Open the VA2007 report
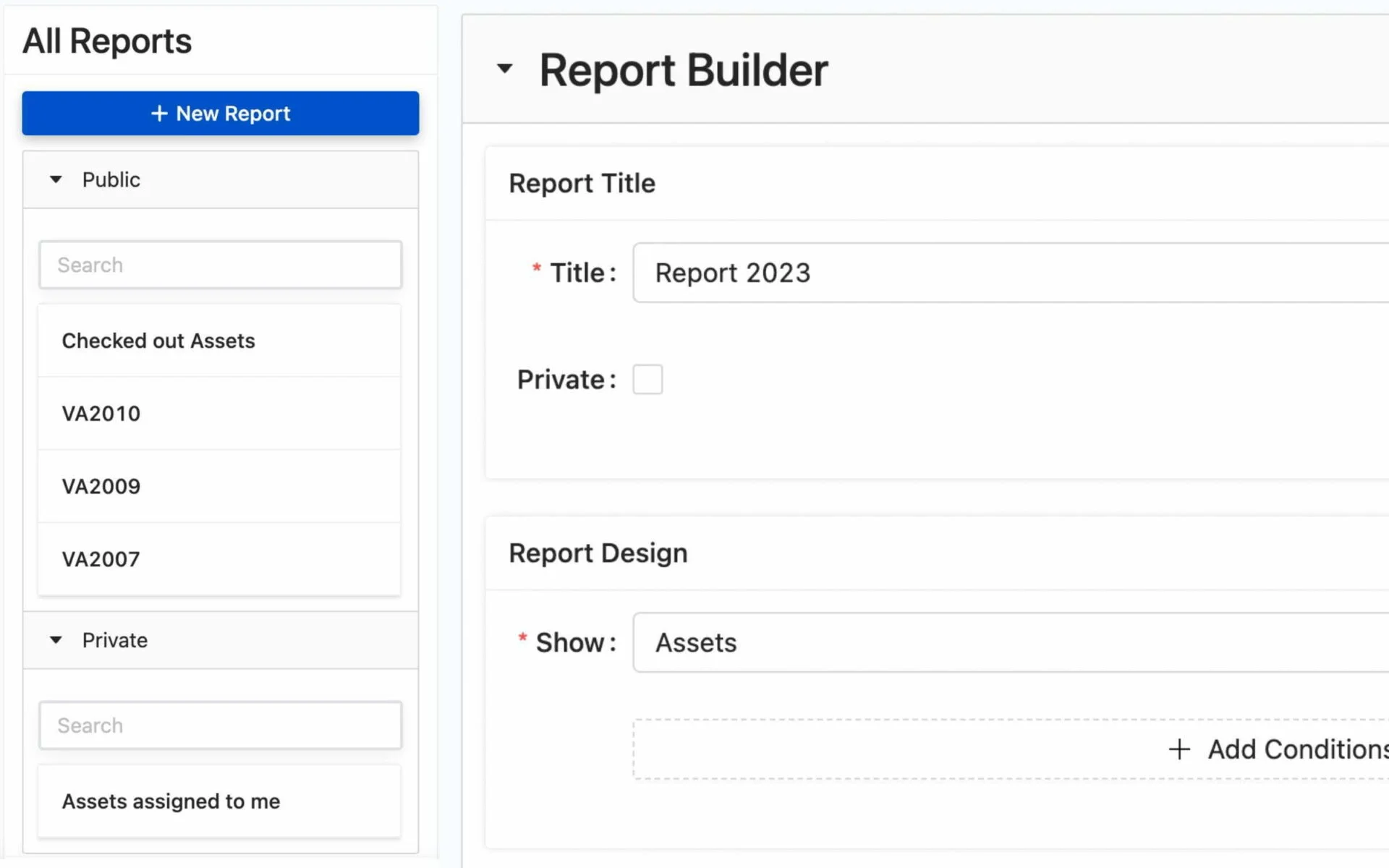Image resolution: width=1389 pixels, height=868 pixels. coord(219,559)
